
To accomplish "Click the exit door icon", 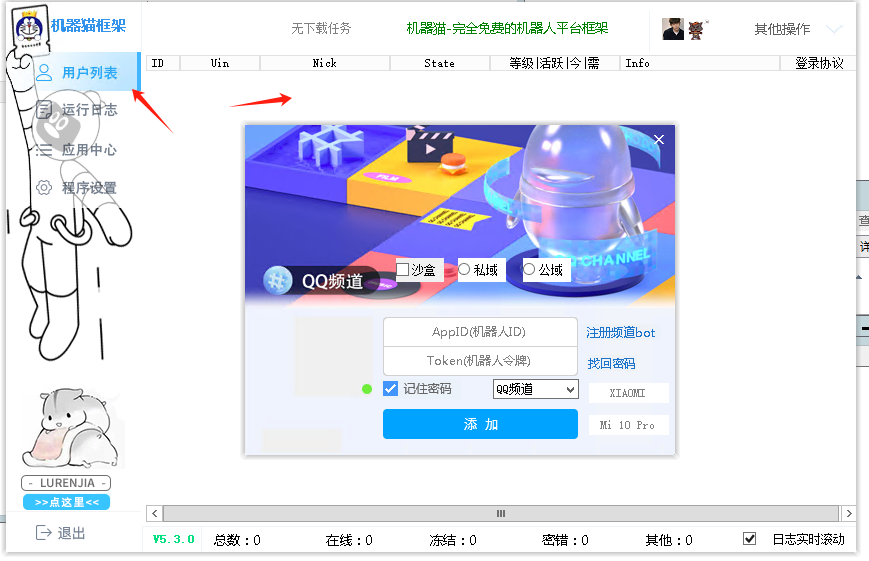I will pos(43,533).
